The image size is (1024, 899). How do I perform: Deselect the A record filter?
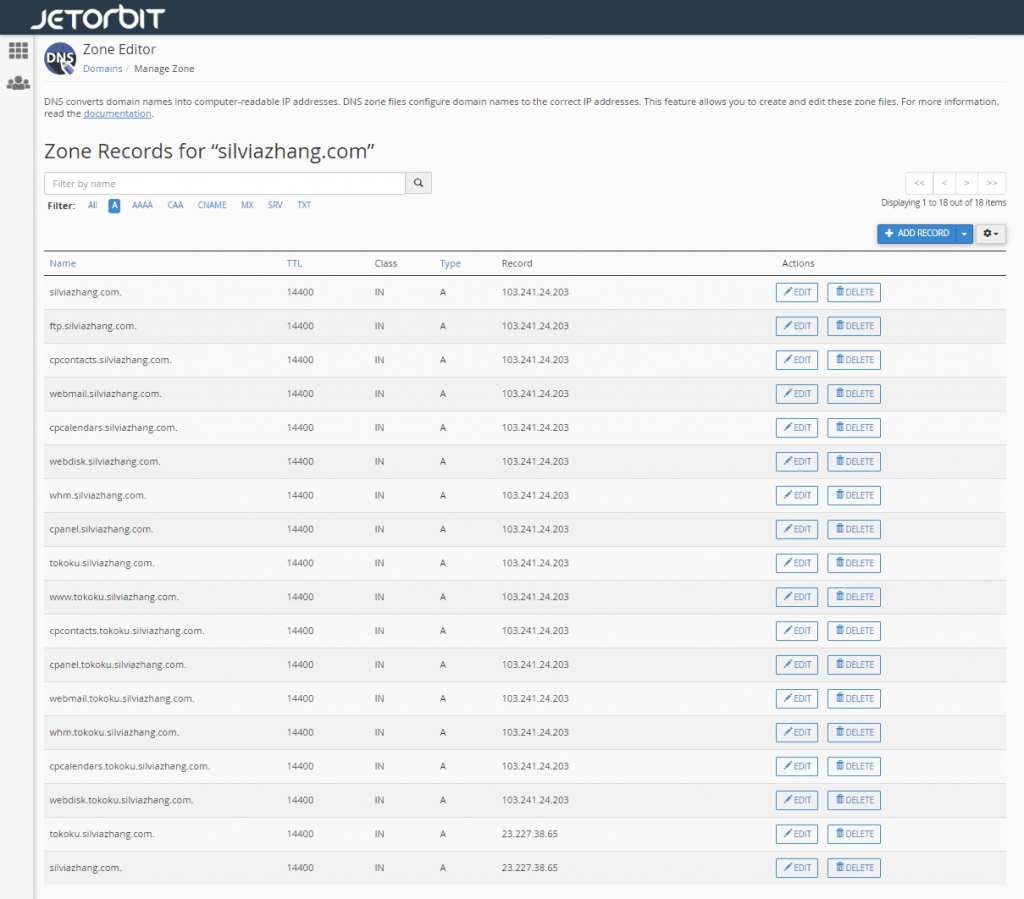pos(114,205)
